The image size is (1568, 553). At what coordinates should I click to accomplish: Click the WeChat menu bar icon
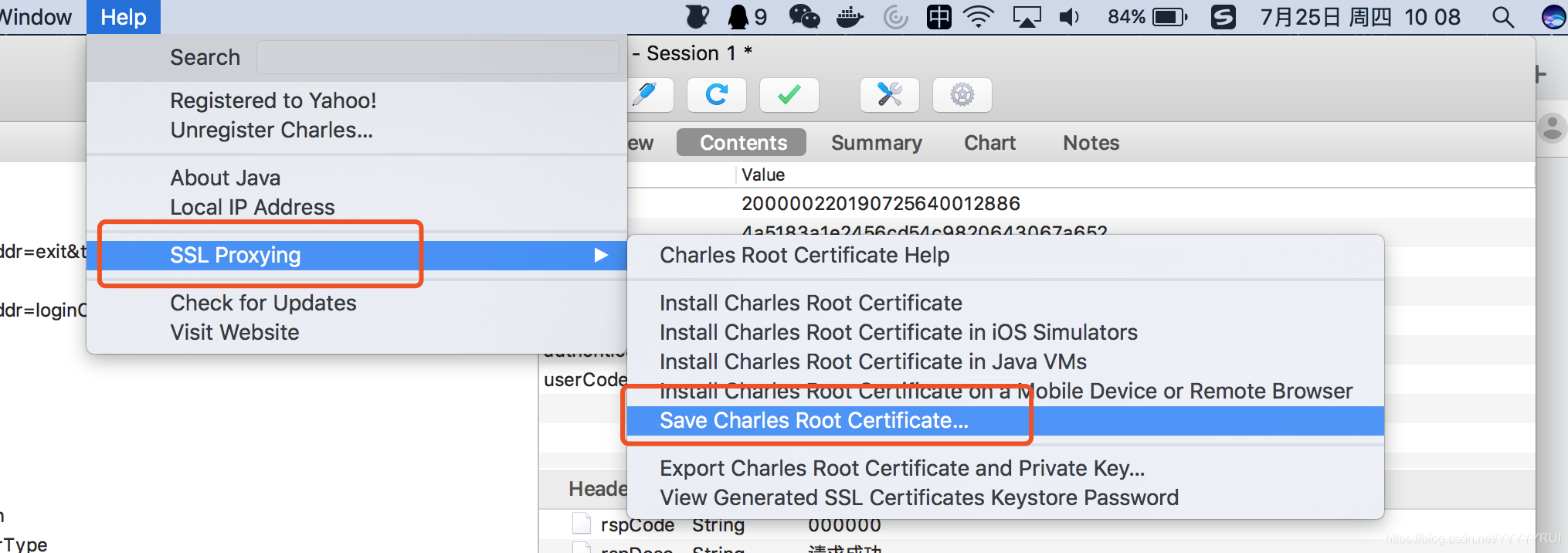[803, 17]
